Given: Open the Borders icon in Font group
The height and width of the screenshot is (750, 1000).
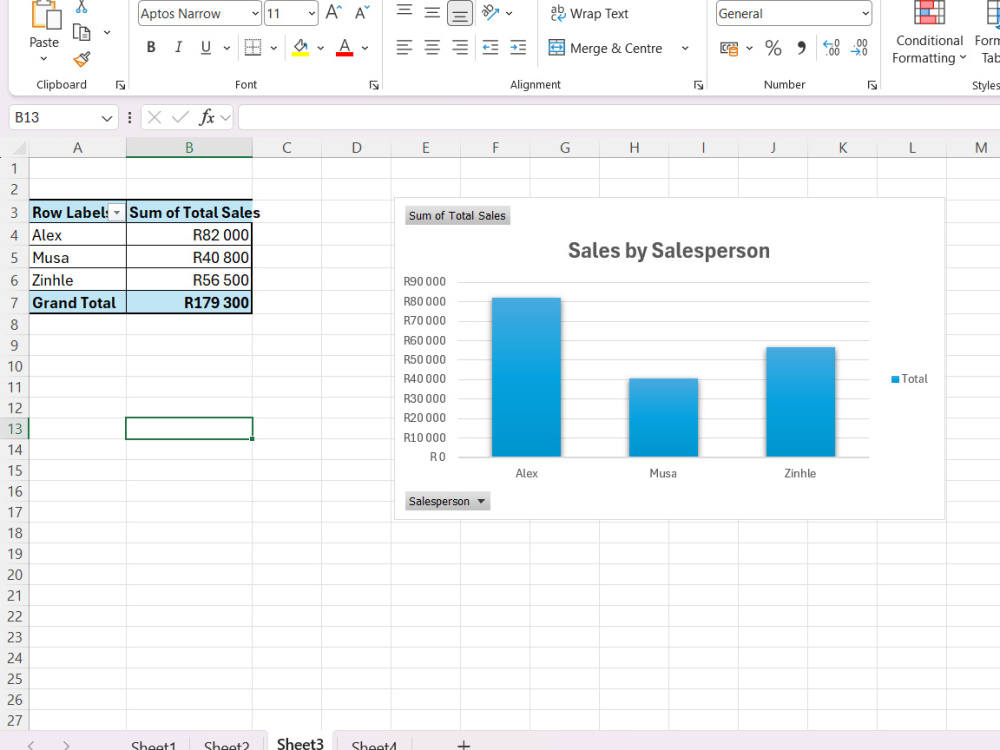Looking at the screenshot, I should pyautogui.click(x=253, y=47).
